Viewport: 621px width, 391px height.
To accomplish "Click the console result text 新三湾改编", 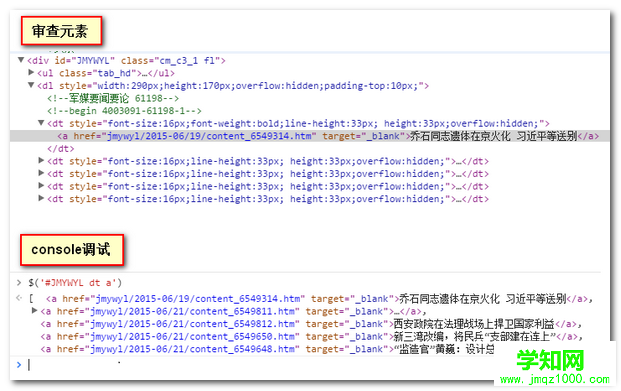I will click(x=418, y=337).
